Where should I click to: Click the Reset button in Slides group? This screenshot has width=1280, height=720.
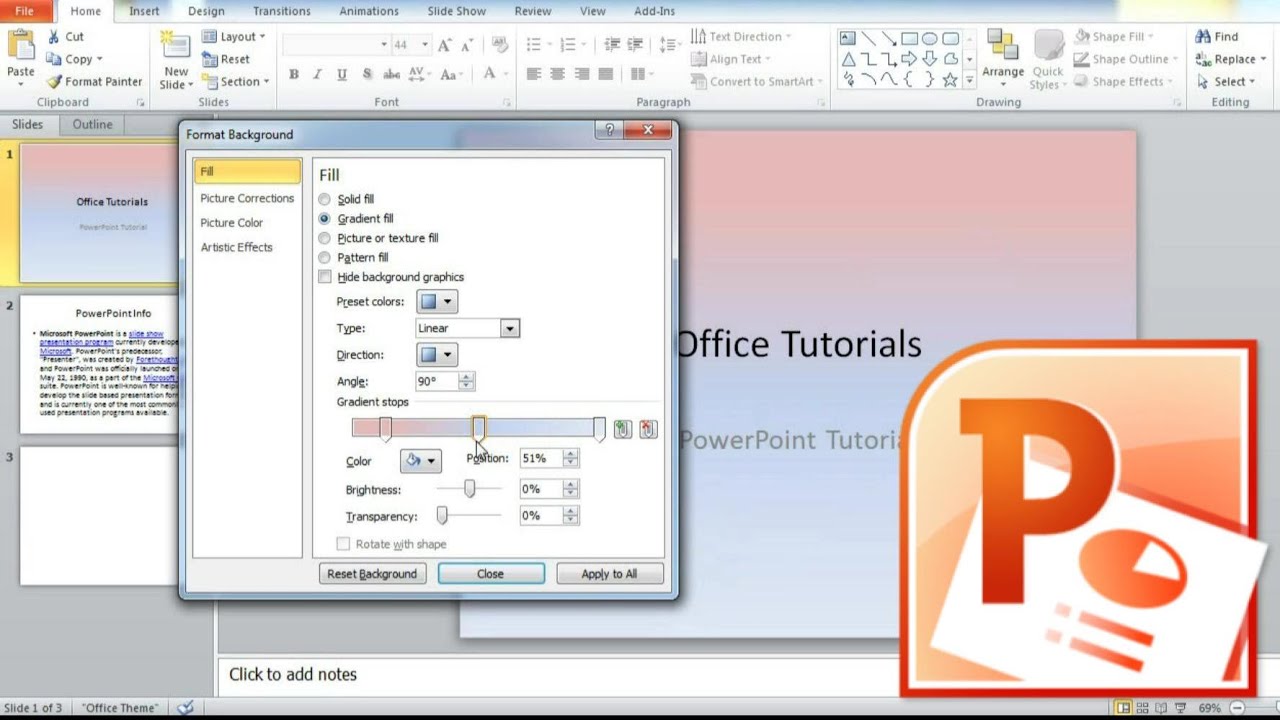[x=227, y=59]
